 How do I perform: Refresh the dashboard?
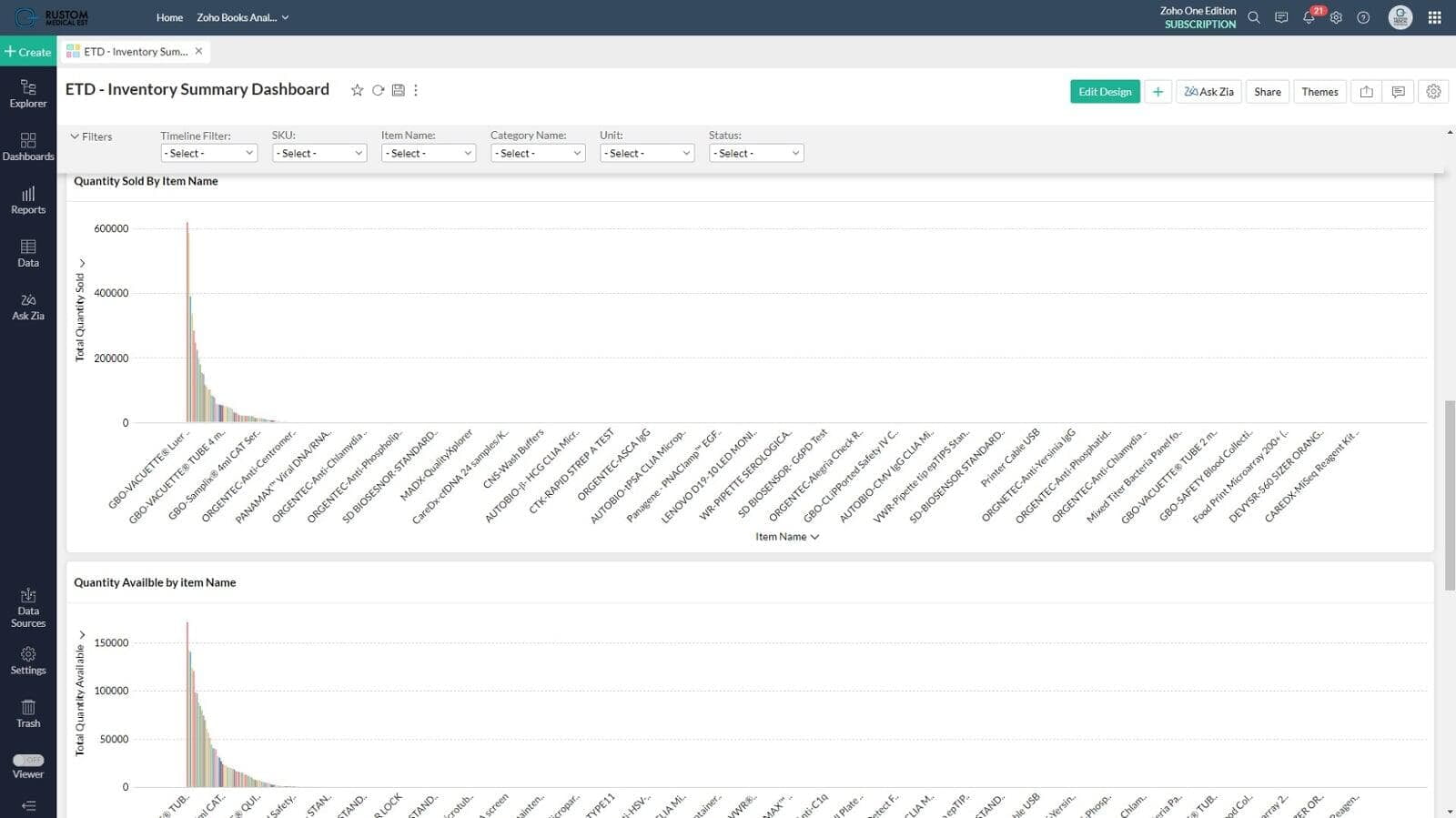[x=378, y=90]
